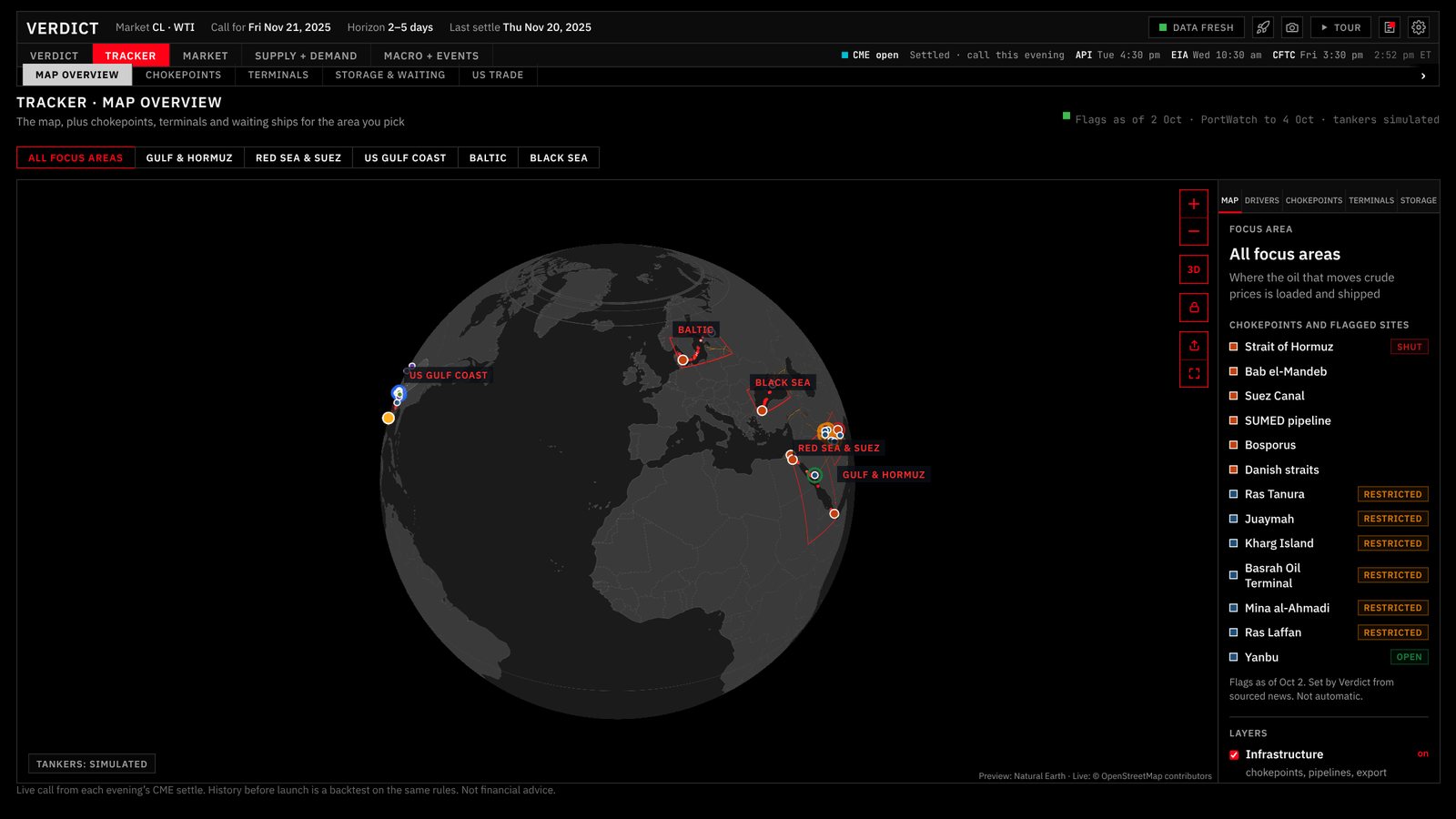The height and width of the screenshot is (819, 1456).
Task: Open the Market top tab
Action: [x=206, y=56]
